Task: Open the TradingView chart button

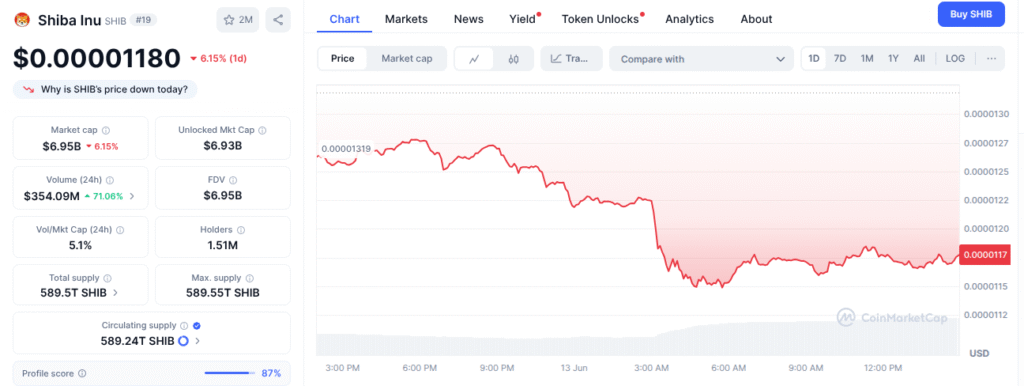Action: point(571,59)
